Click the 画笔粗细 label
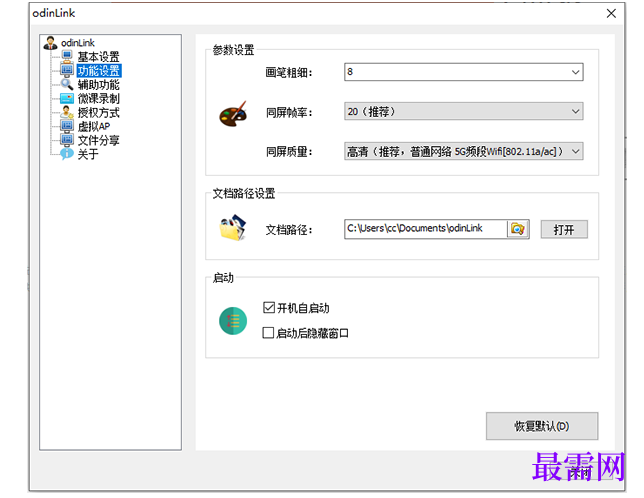 pos(289,73)
